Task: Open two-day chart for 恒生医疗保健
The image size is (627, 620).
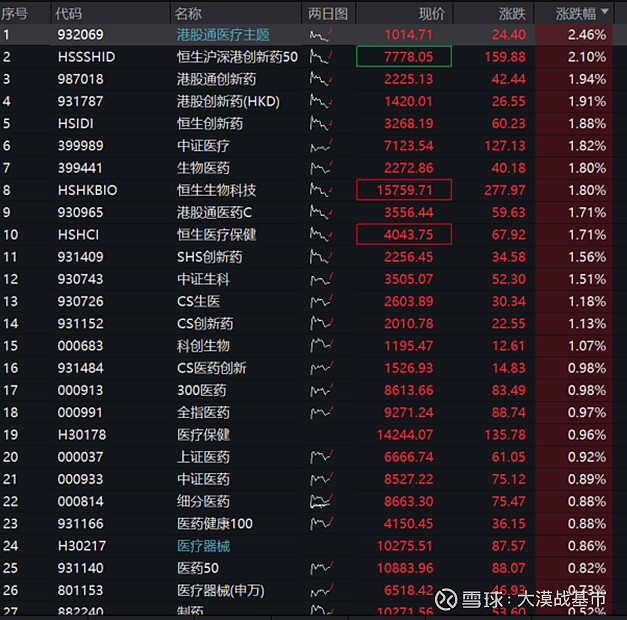Action: 321,235
